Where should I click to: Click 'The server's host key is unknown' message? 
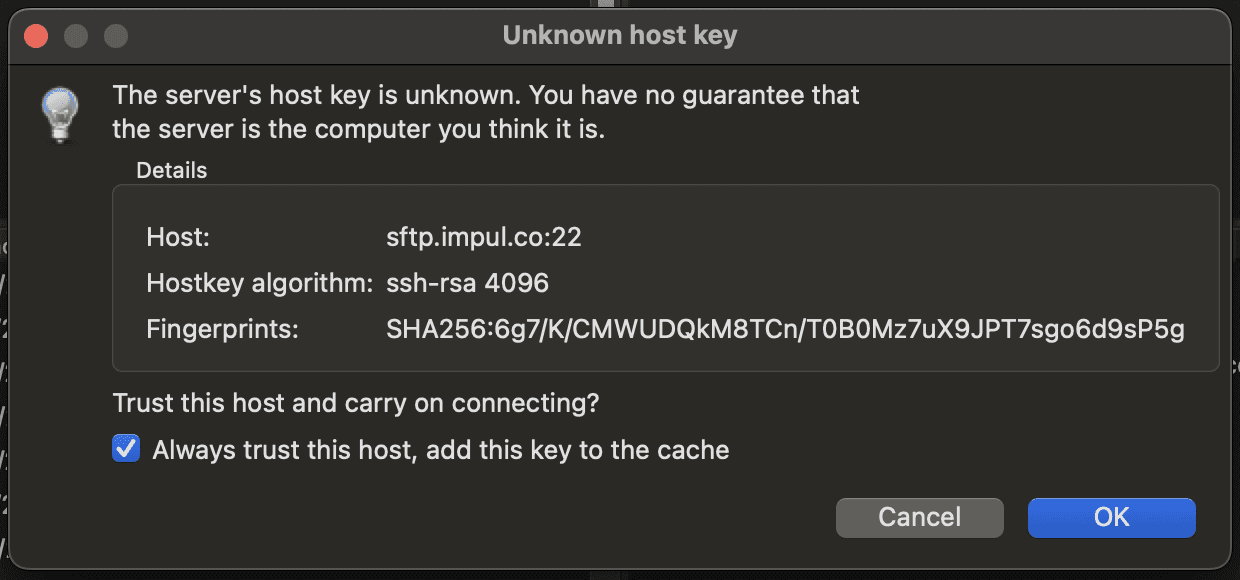pyautogui.click(x=486, y=96)
